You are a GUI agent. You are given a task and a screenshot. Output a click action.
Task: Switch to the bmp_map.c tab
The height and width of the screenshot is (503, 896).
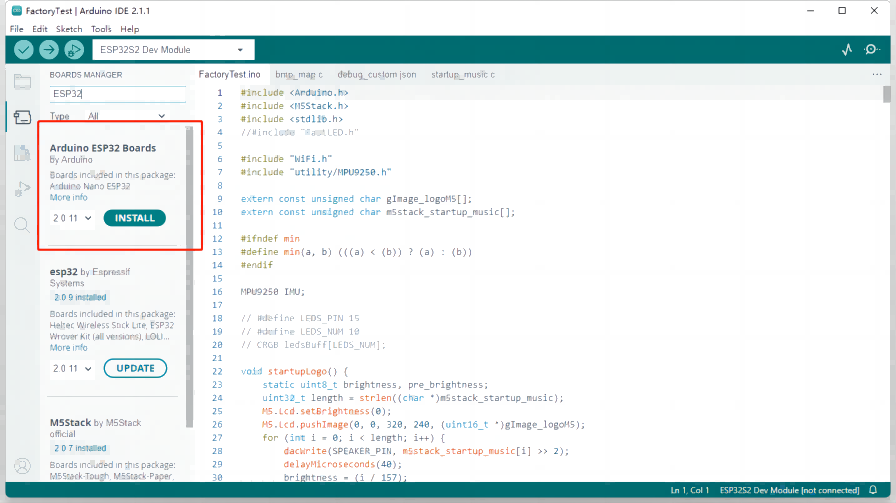[300, 75]
